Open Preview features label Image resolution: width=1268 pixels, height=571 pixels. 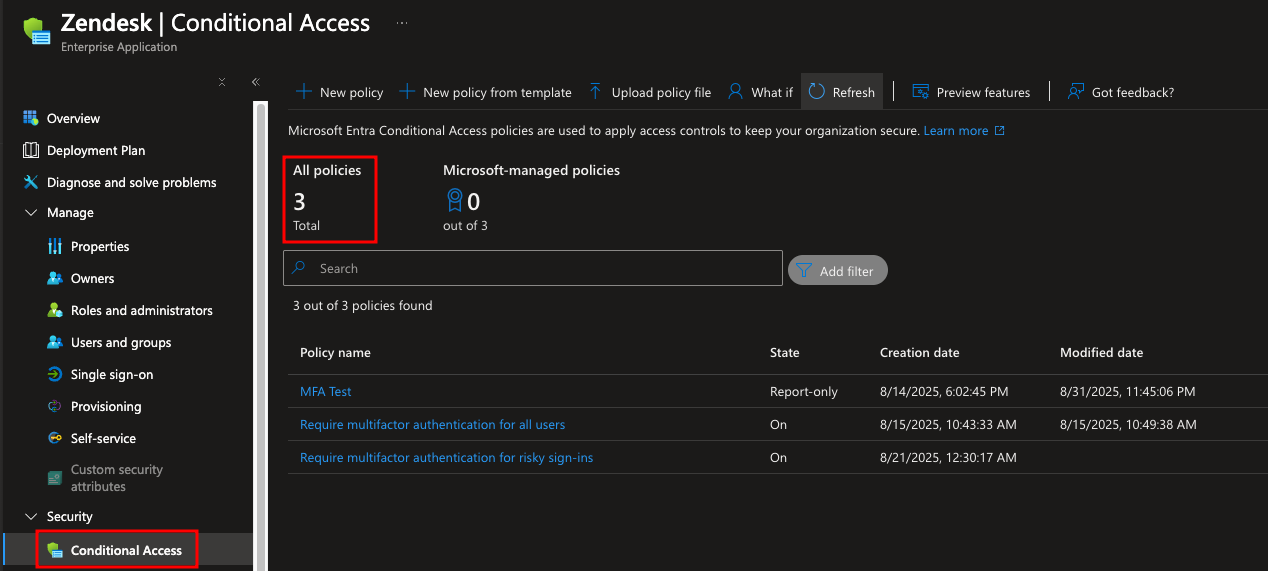983,92
